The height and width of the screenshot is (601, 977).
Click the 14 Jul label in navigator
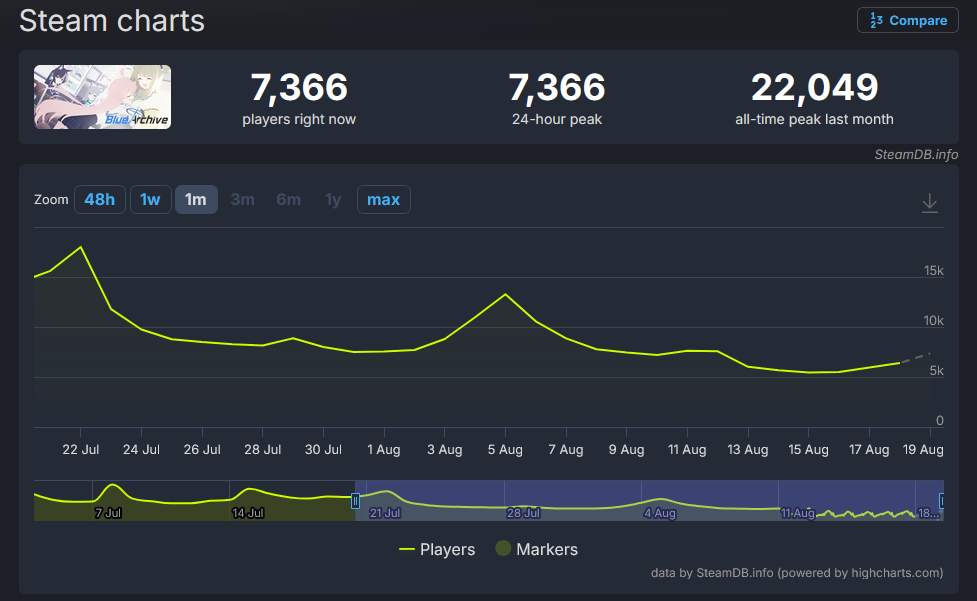tap(247, 513)
